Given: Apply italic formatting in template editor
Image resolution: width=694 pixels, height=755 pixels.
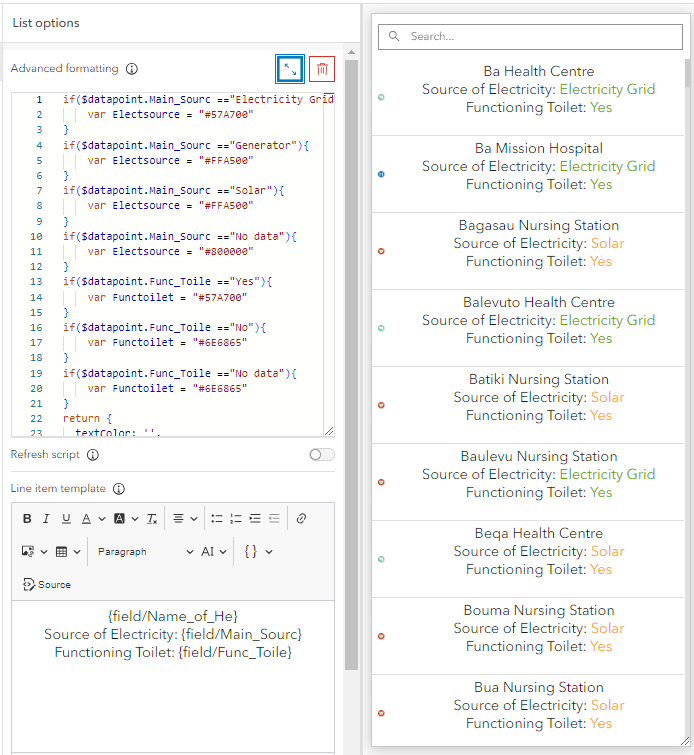Looking at the screenshot, I should pyautogui.click(x=47, y=519).
